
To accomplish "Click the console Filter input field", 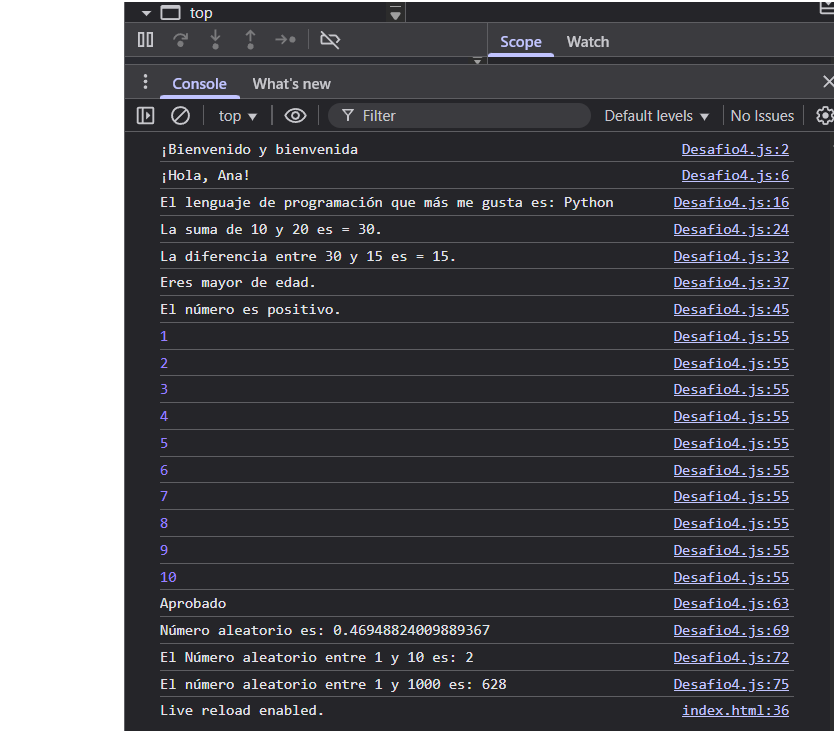I will click(459, 116).
